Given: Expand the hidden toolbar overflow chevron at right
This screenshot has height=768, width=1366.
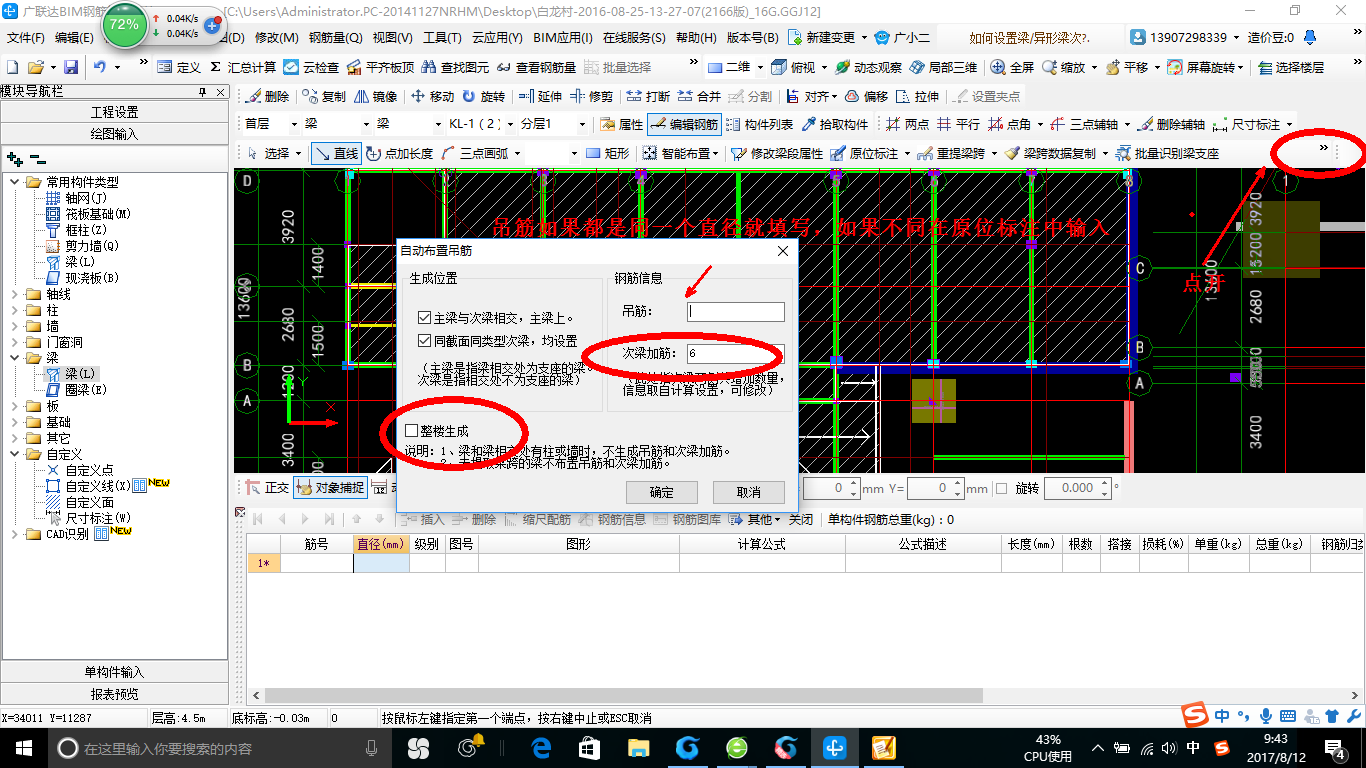Looking at the screenshot, I should click(x=1324, y=148).
